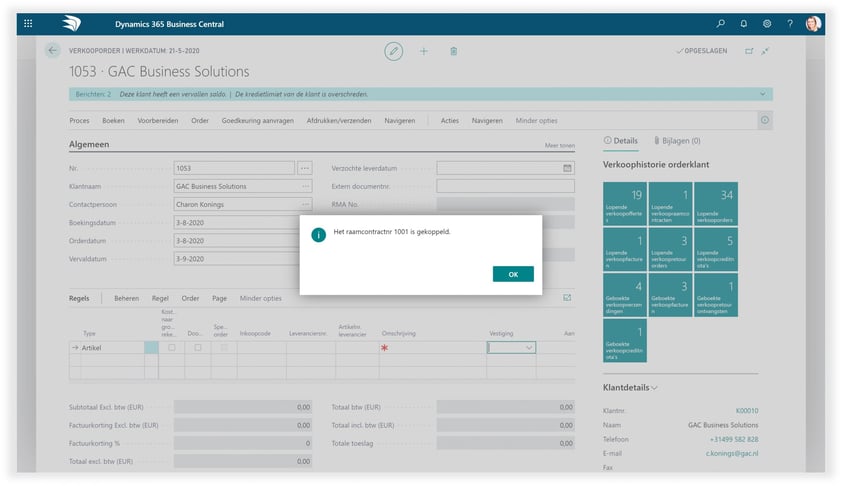The width and height of the screenshot is (842, 486).
Task: Open the settings gear icon
Action: 767,24
